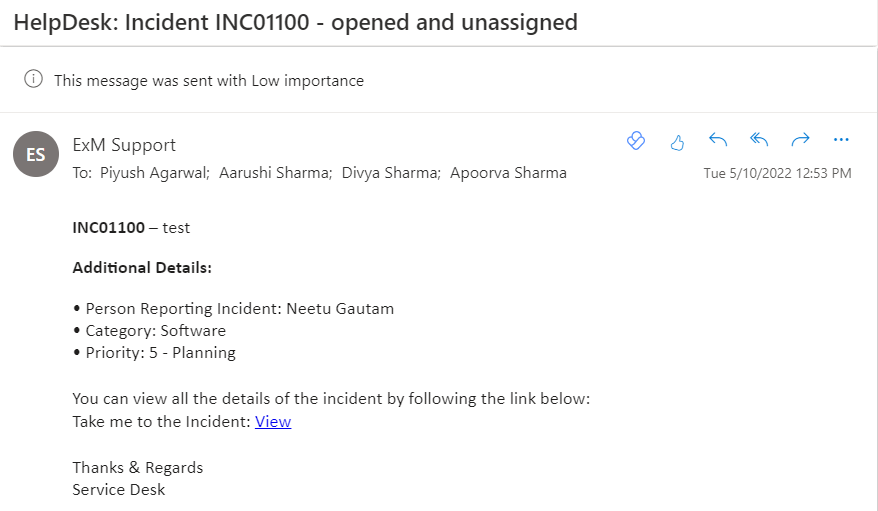Forward this email using the arrow icon
The image size is (878, 511).
(800, 139)
